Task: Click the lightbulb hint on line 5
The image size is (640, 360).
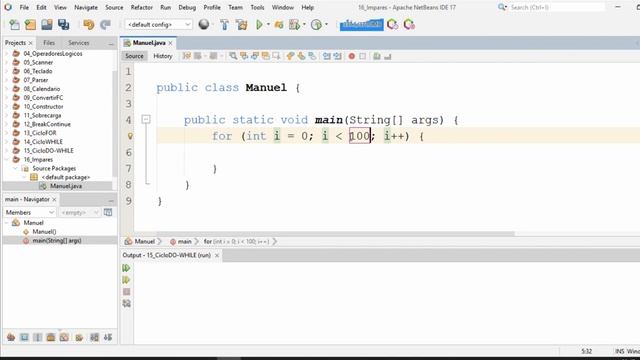Action: (130, 136)
